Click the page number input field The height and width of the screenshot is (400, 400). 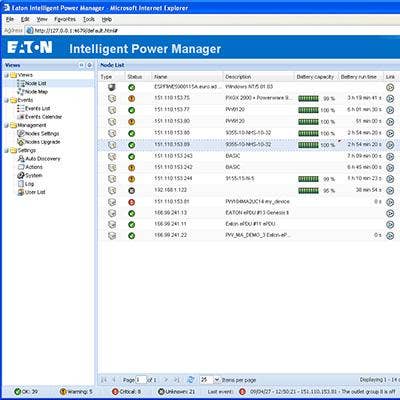point(141,380)
